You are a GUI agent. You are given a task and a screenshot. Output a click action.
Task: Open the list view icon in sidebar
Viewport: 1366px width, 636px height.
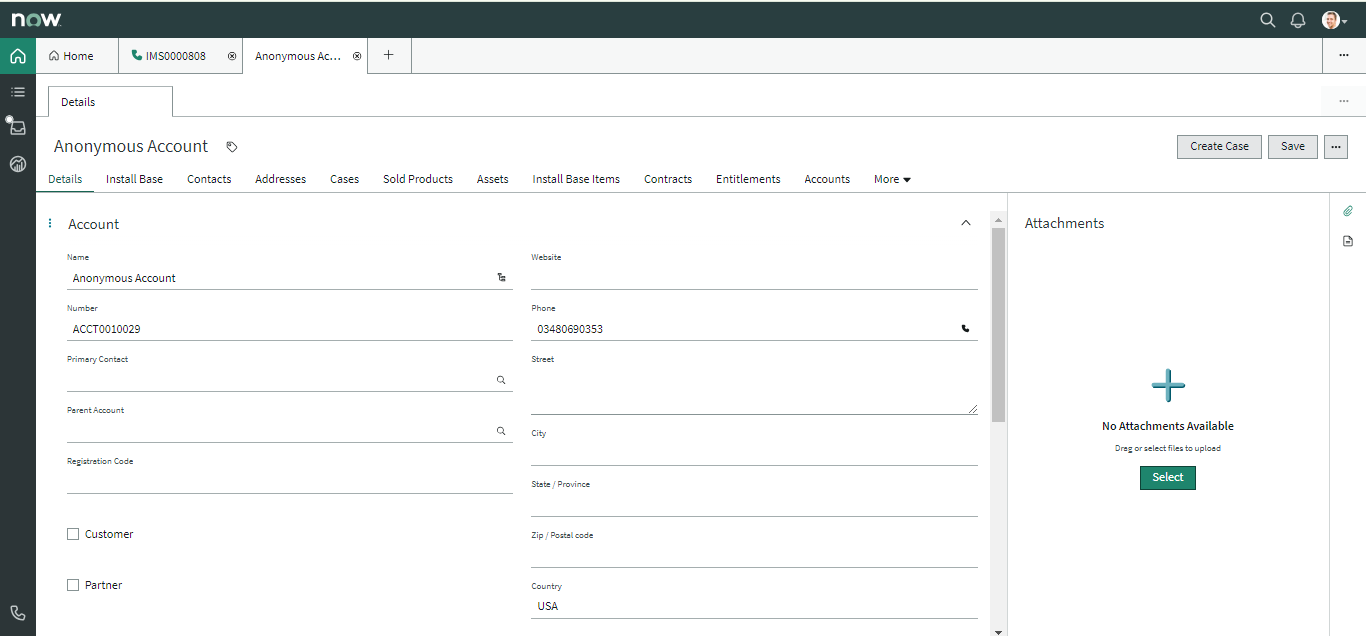[x=17, y=92]
